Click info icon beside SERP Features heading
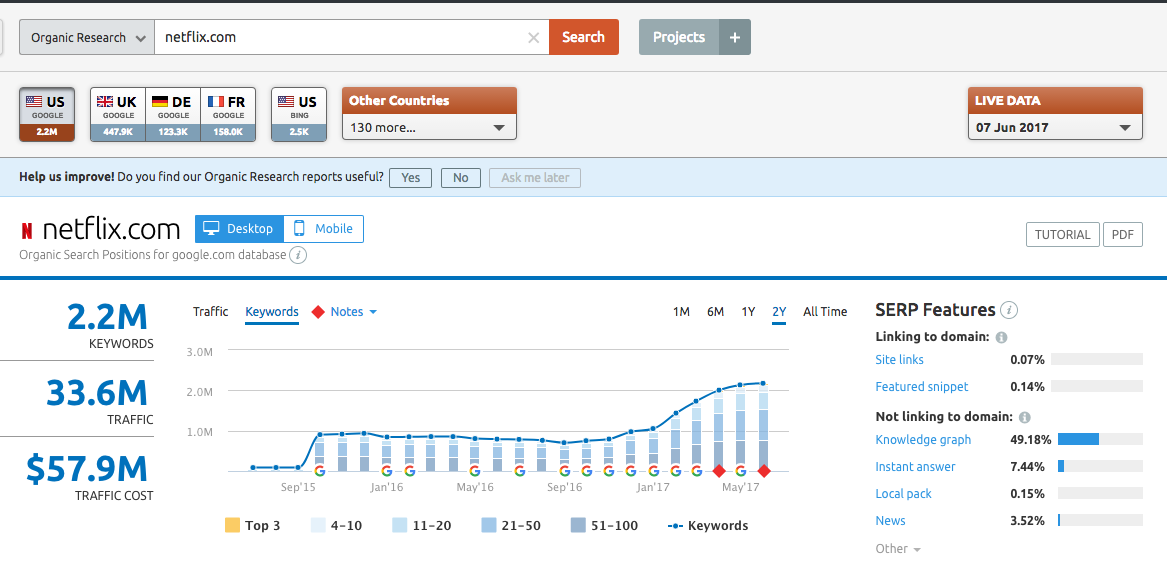Screen dimensions: 1167x567 (1010, 310)
